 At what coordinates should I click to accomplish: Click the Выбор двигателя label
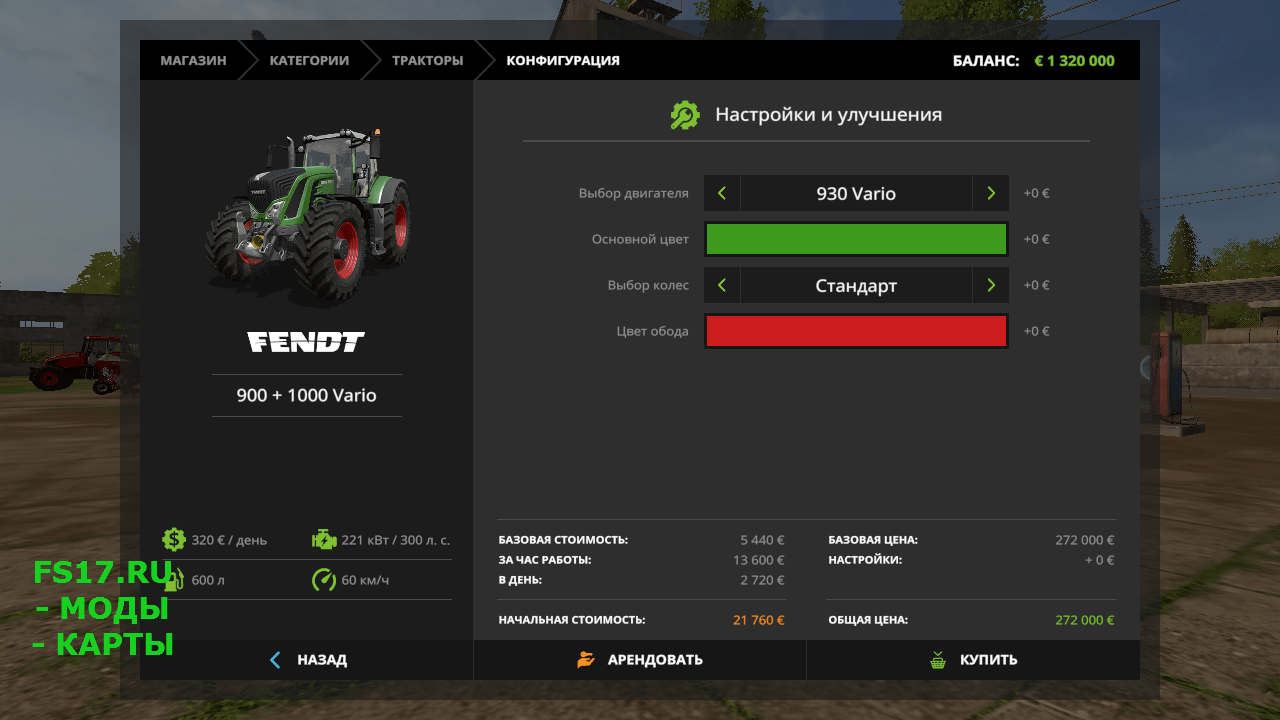(x=633, y=193)
